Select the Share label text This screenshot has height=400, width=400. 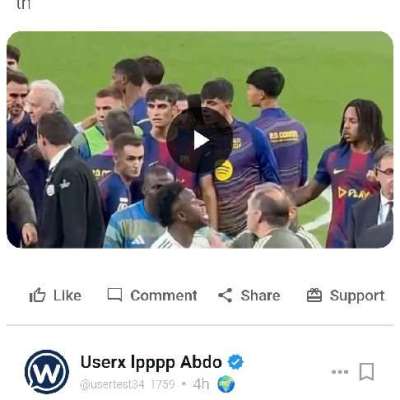click(260, 296)
